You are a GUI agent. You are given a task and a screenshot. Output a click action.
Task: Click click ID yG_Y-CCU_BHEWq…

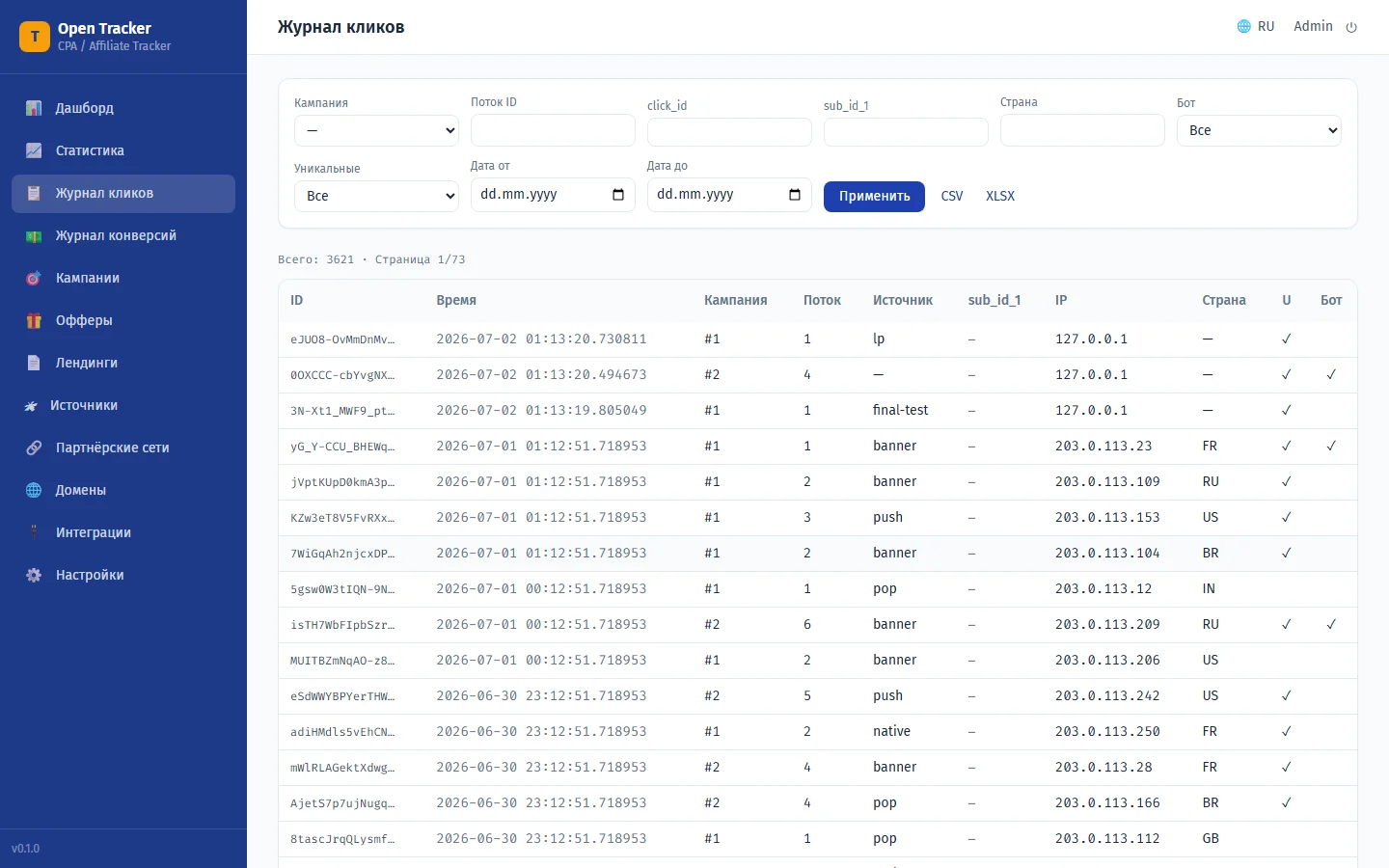click(342, 447)
